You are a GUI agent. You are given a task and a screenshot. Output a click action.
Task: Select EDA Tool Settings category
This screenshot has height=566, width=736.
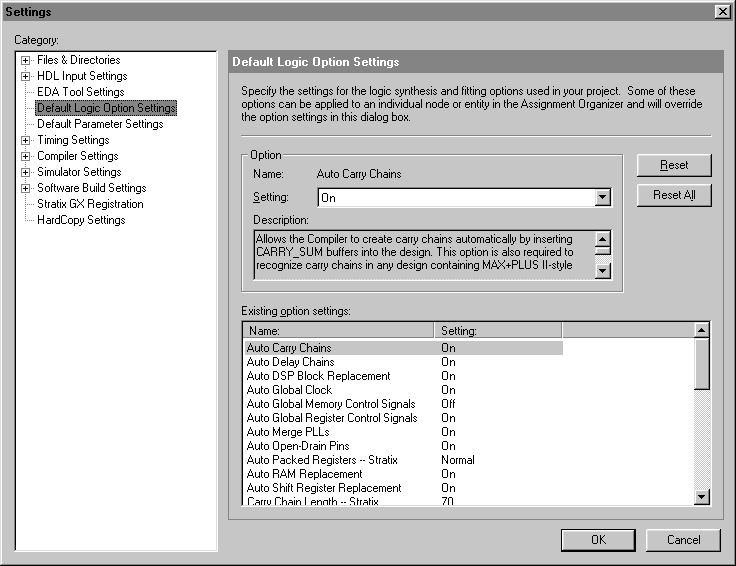pyautogui.click(x=81, y=92)
